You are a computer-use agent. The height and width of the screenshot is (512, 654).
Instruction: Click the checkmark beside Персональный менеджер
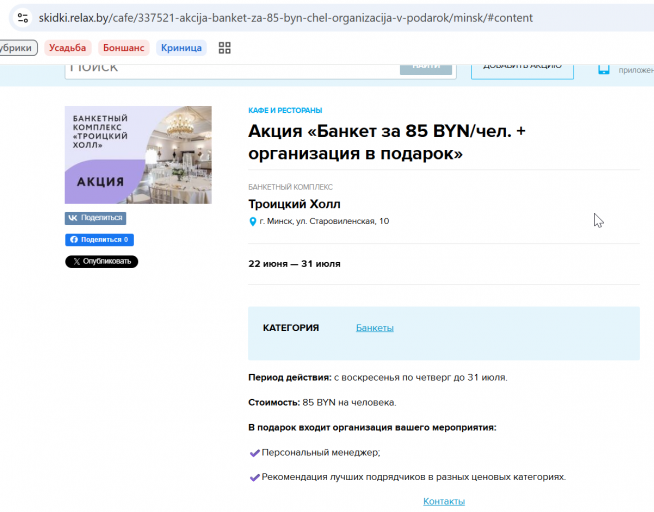254,453
